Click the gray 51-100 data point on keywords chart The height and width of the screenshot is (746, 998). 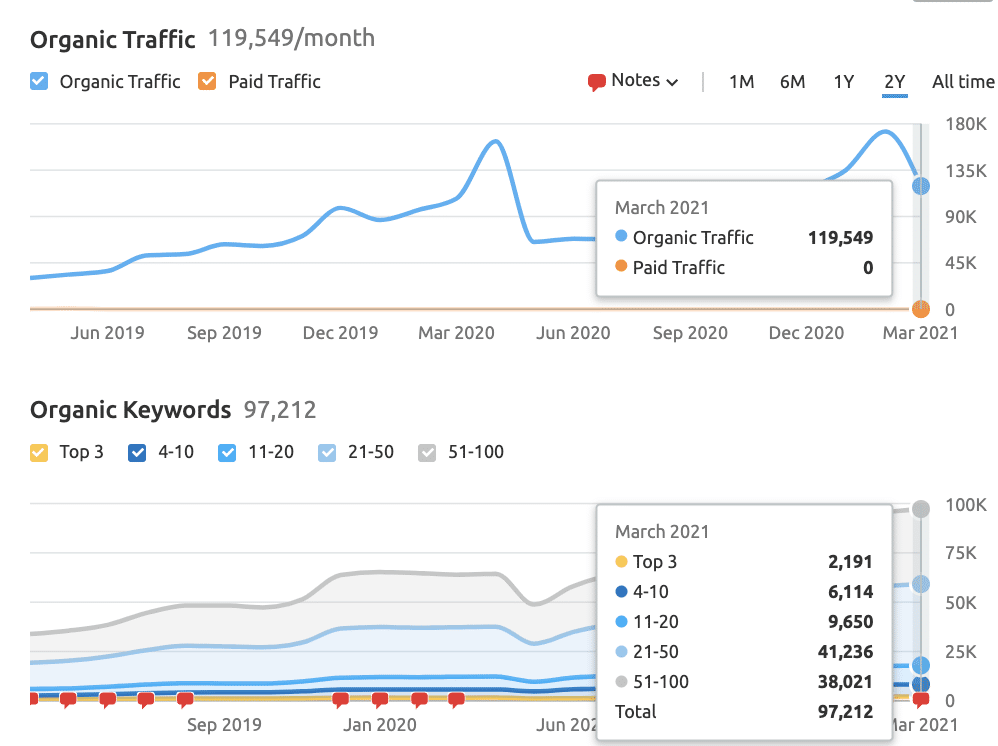click(x=921, y=509)
